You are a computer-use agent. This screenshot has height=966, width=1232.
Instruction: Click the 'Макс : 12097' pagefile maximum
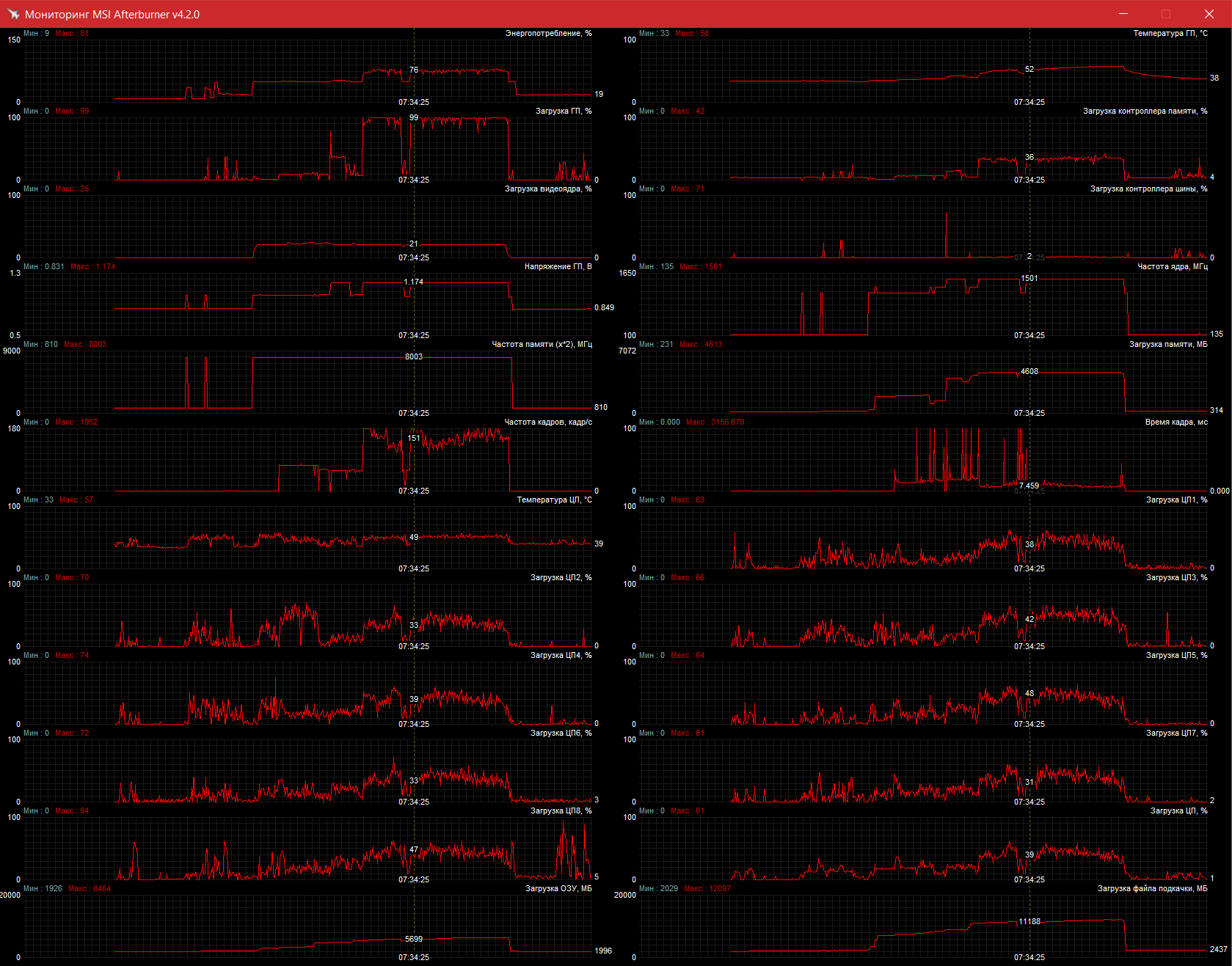point(707,889)
